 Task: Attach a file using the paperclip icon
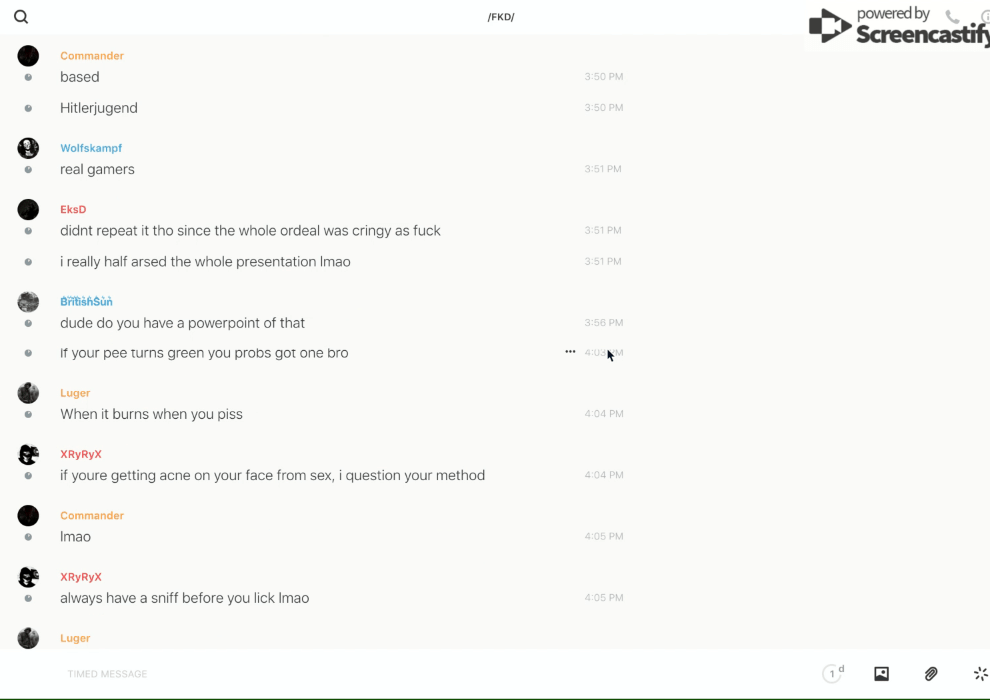click(931, 674)
